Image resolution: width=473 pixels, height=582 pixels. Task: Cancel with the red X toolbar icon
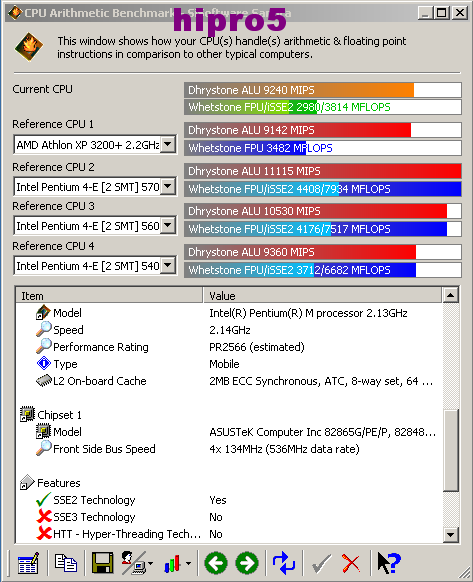click(351, 563)
